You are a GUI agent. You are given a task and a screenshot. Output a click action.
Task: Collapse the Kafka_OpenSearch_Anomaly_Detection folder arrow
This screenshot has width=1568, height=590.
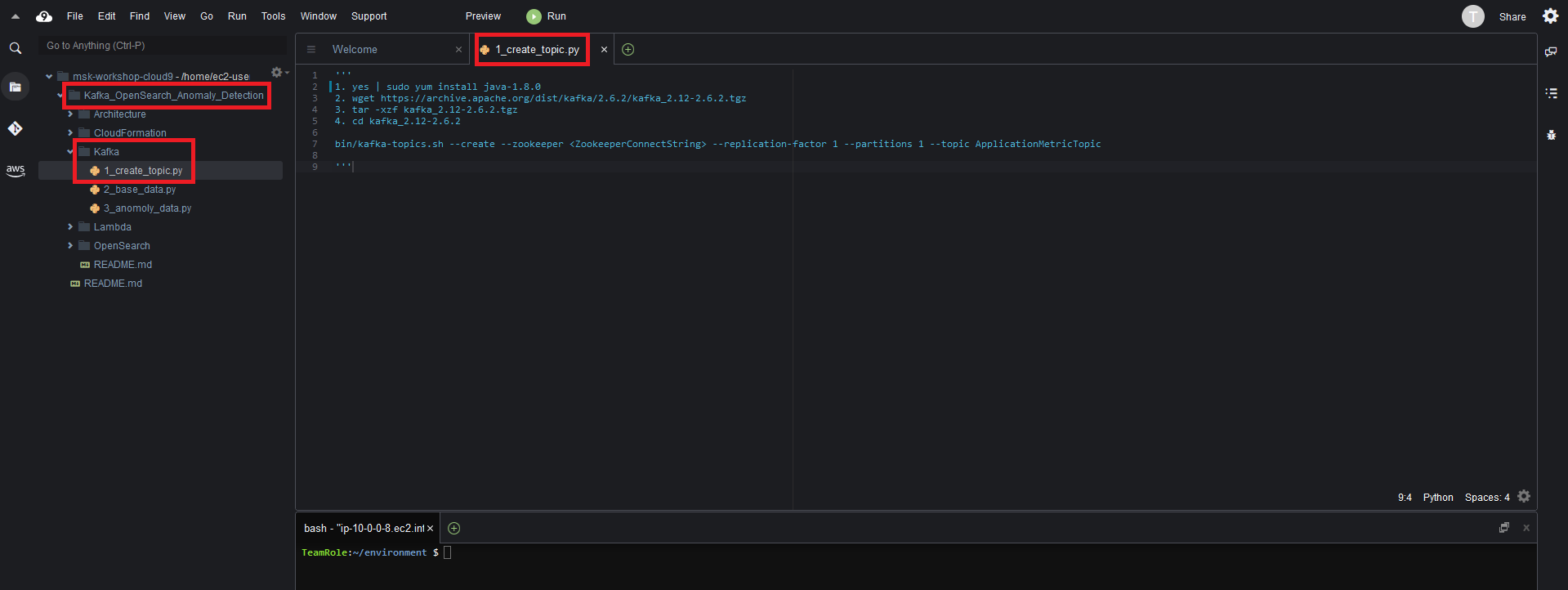click(x=60, y=96)
